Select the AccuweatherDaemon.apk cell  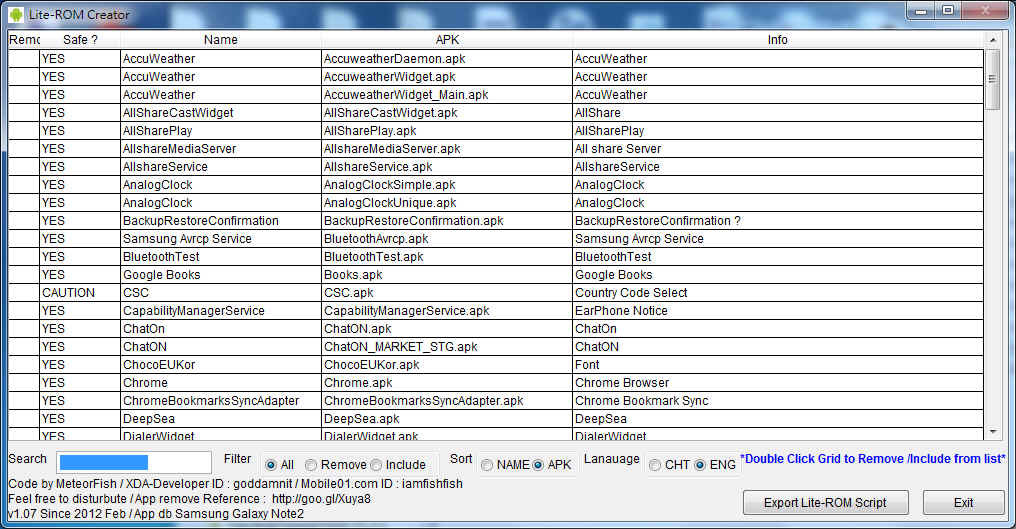coord(447,58)
